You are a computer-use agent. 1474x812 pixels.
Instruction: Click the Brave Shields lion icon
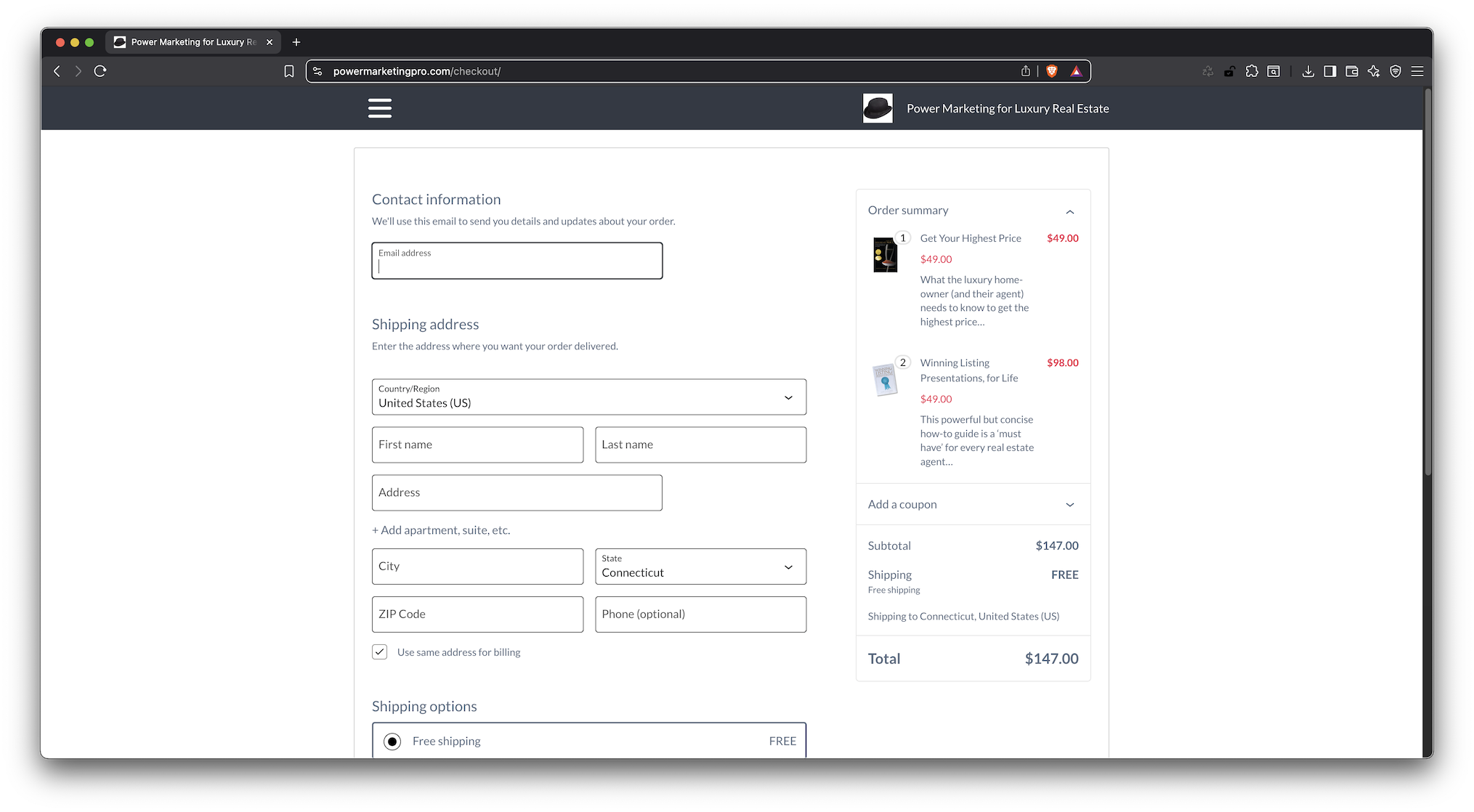point(1051,71)
